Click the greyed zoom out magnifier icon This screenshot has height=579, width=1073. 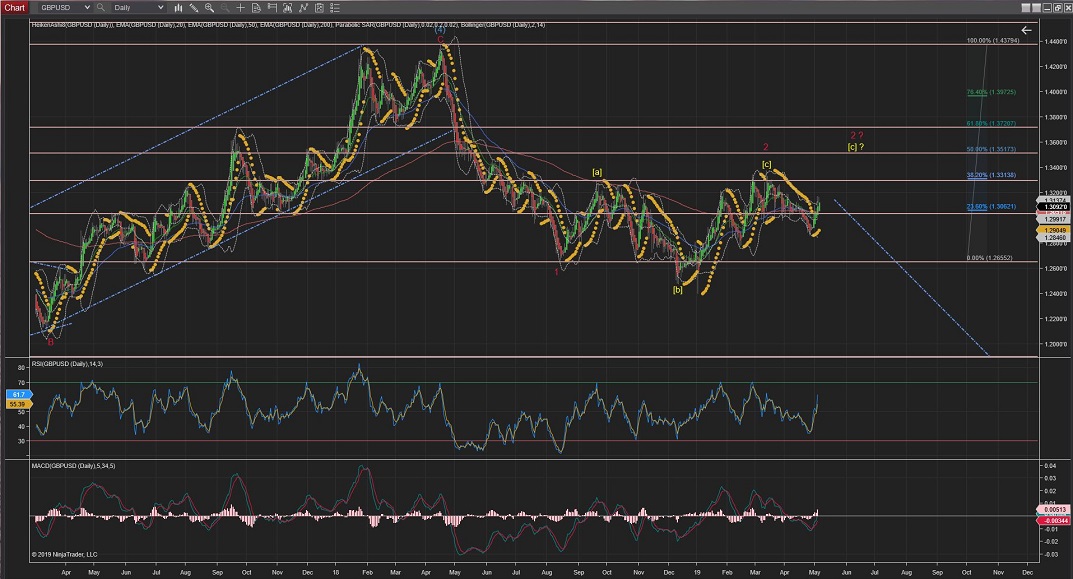click(224, 8)
